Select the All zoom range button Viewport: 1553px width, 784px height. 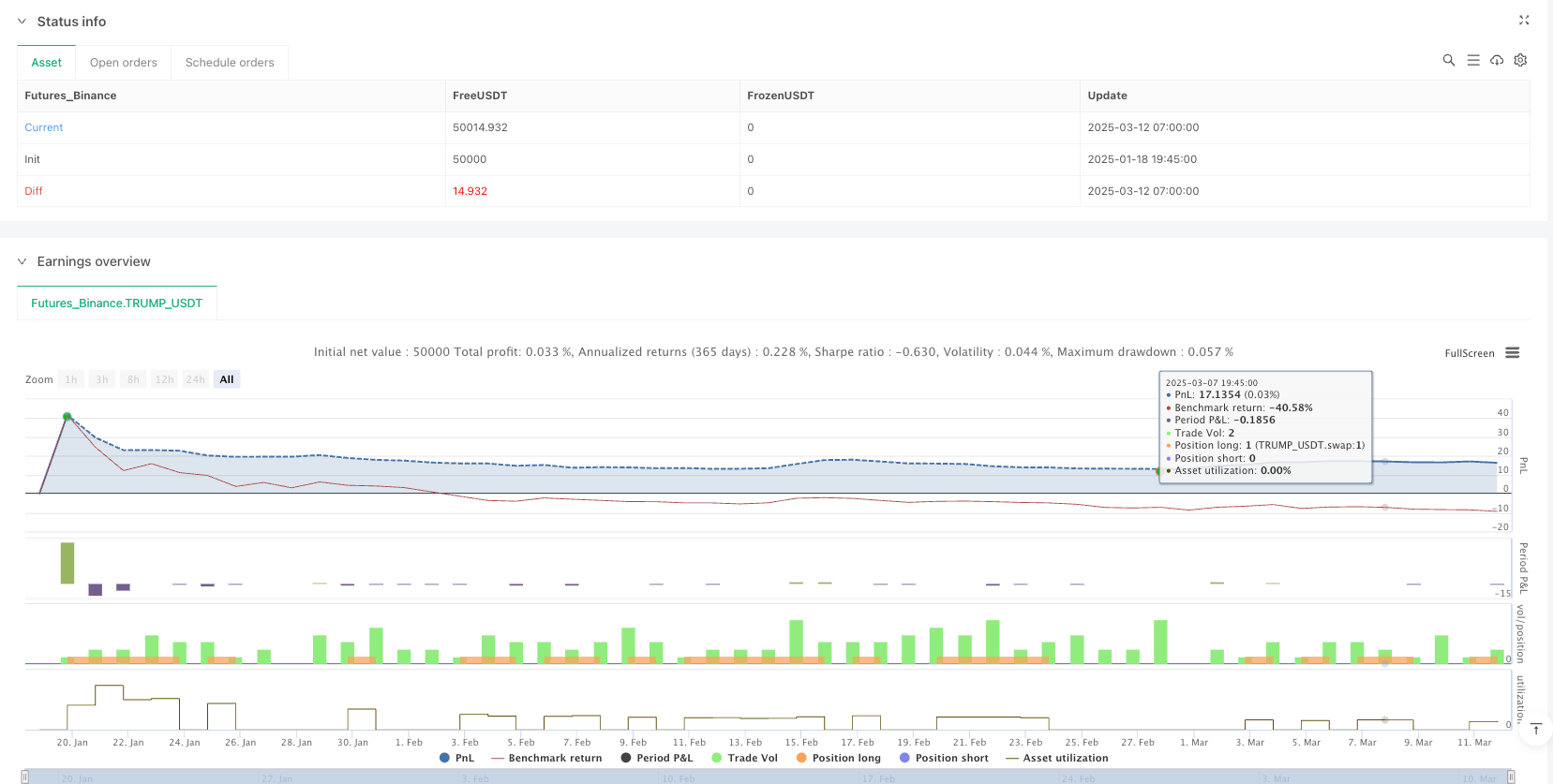pyautogui.click(x=227, y=379)
